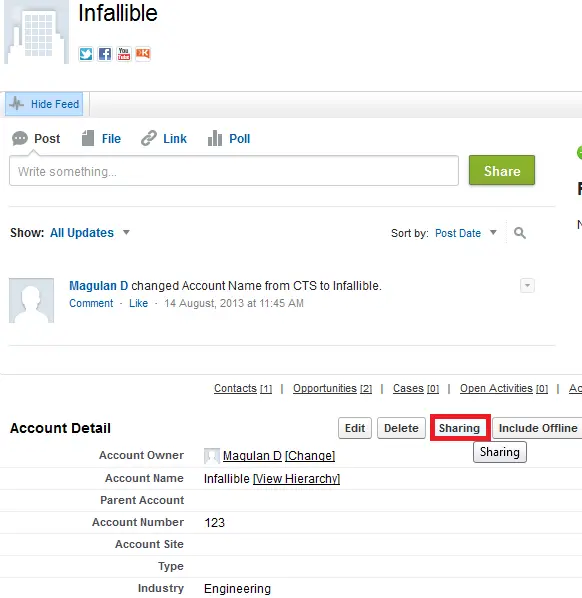Screen dimensions: 582x598
Task: Open the Klout social icon
Action: click(143, 54)
